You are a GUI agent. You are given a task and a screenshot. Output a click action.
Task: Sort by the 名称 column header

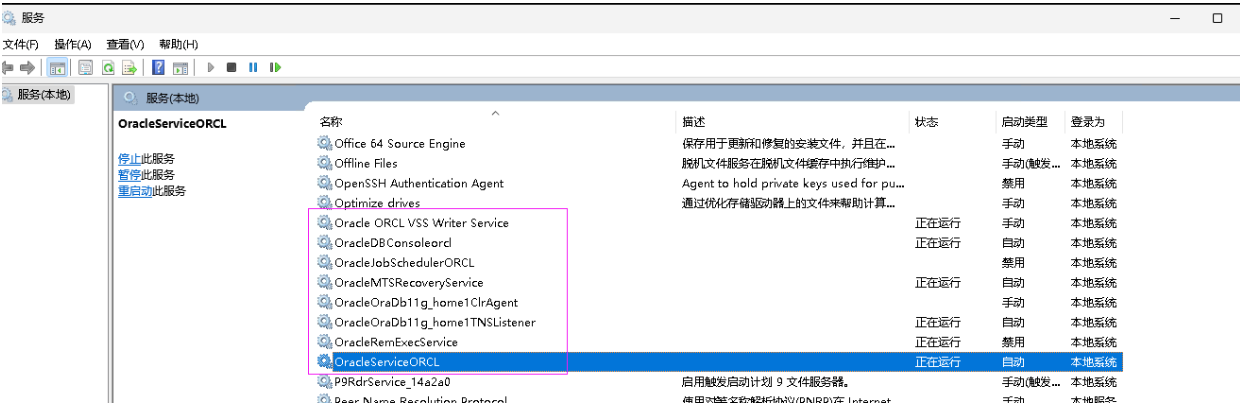(331, 122)
